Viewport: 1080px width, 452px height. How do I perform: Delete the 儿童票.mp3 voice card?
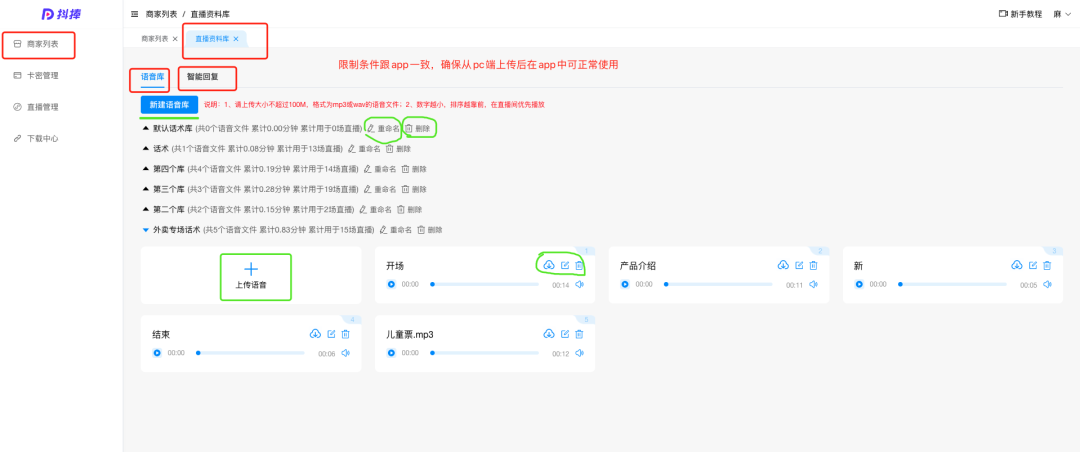pyautogui.click(x=579, y=334)
